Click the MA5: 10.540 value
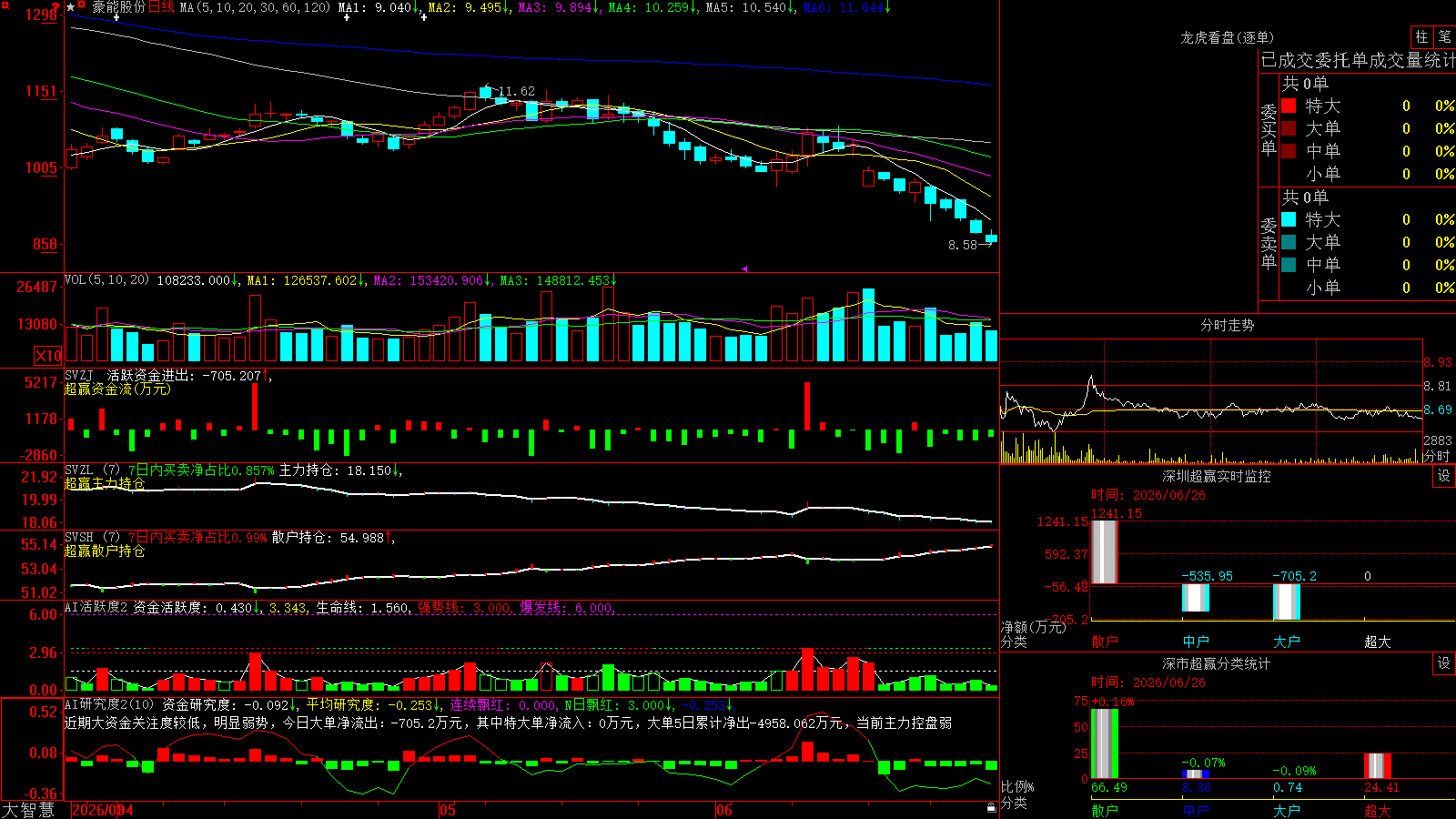Screen dimensions: 1456x819 pos(750,7)
